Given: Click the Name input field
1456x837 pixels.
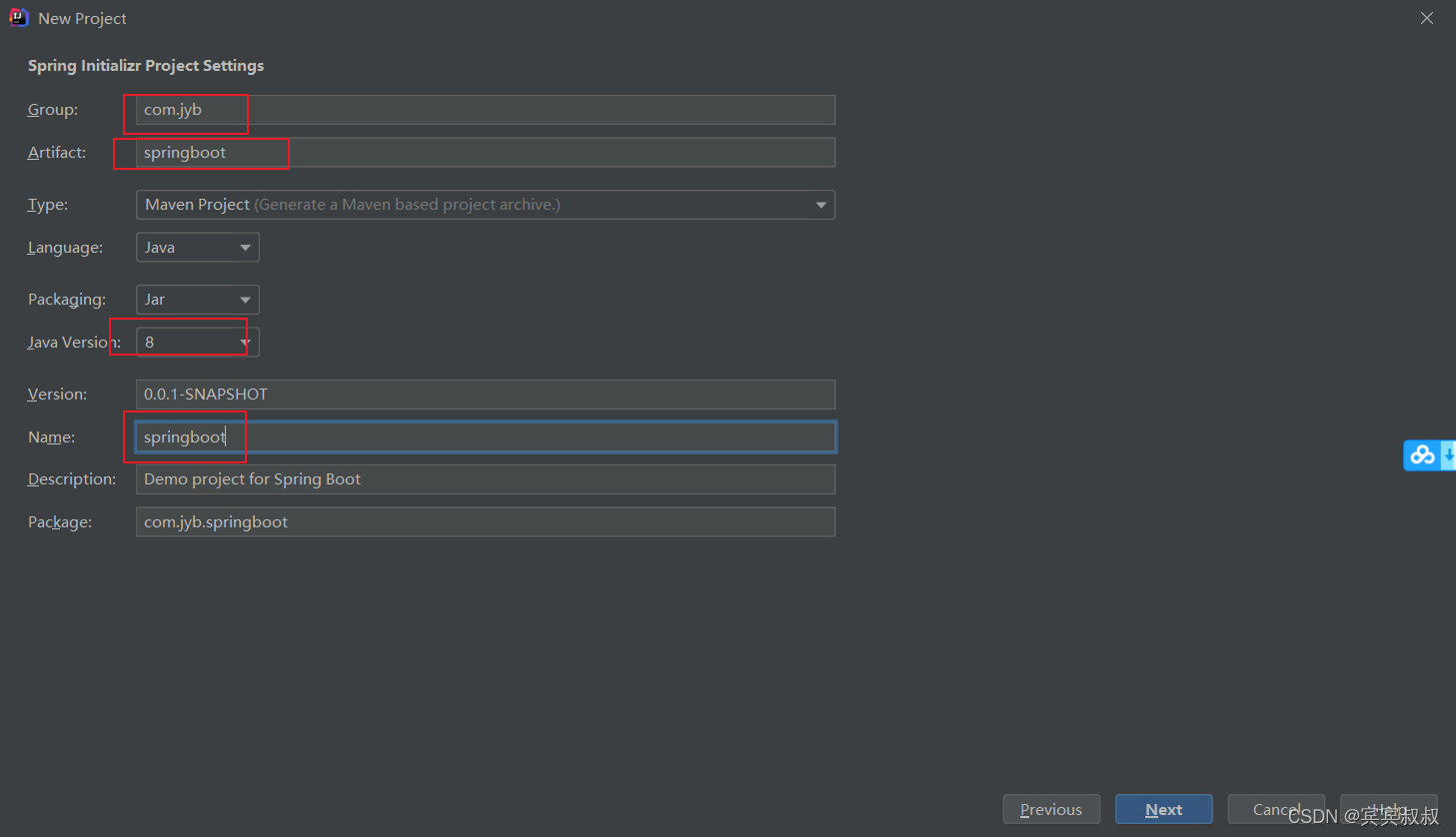Looking at the screenshot, I should click(486, 437).
